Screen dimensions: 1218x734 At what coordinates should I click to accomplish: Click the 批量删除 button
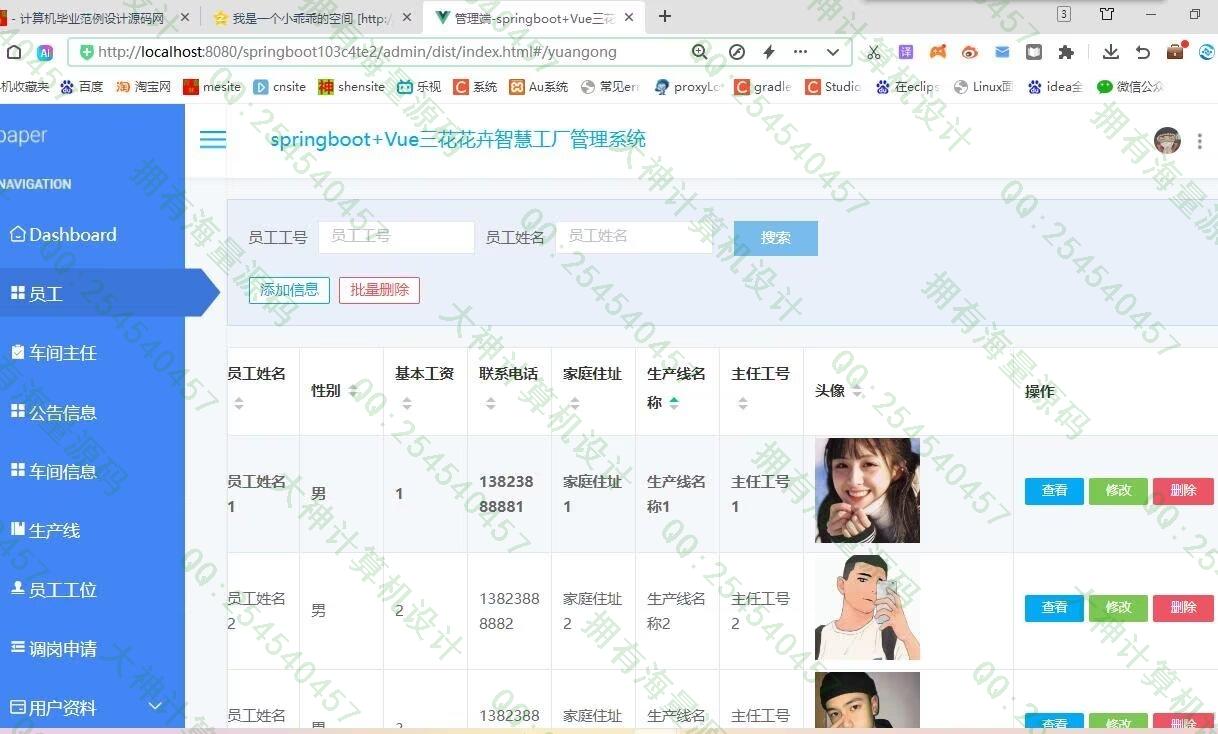pos(379,290)
